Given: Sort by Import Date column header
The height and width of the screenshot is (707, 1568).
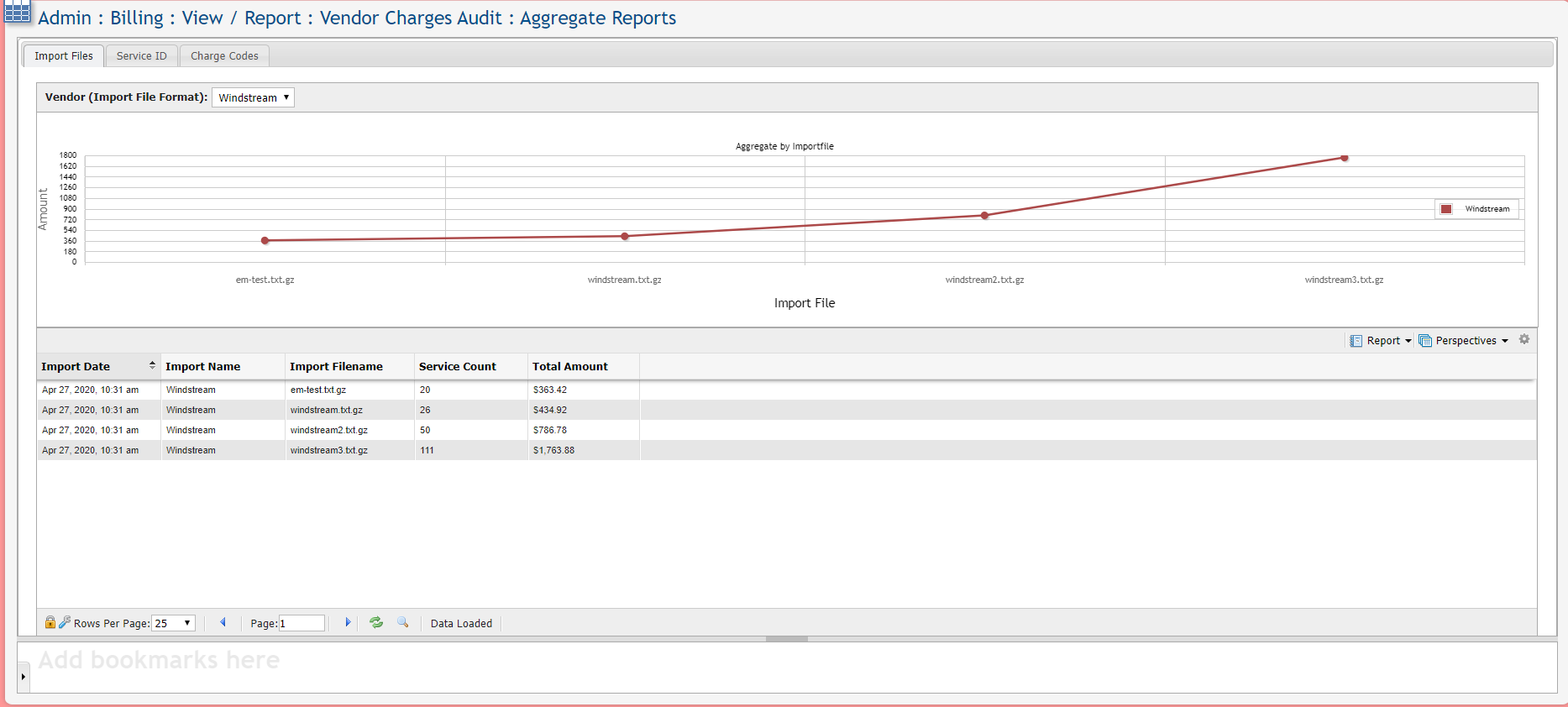Looking at the screenshot, I should click(98, 366).
